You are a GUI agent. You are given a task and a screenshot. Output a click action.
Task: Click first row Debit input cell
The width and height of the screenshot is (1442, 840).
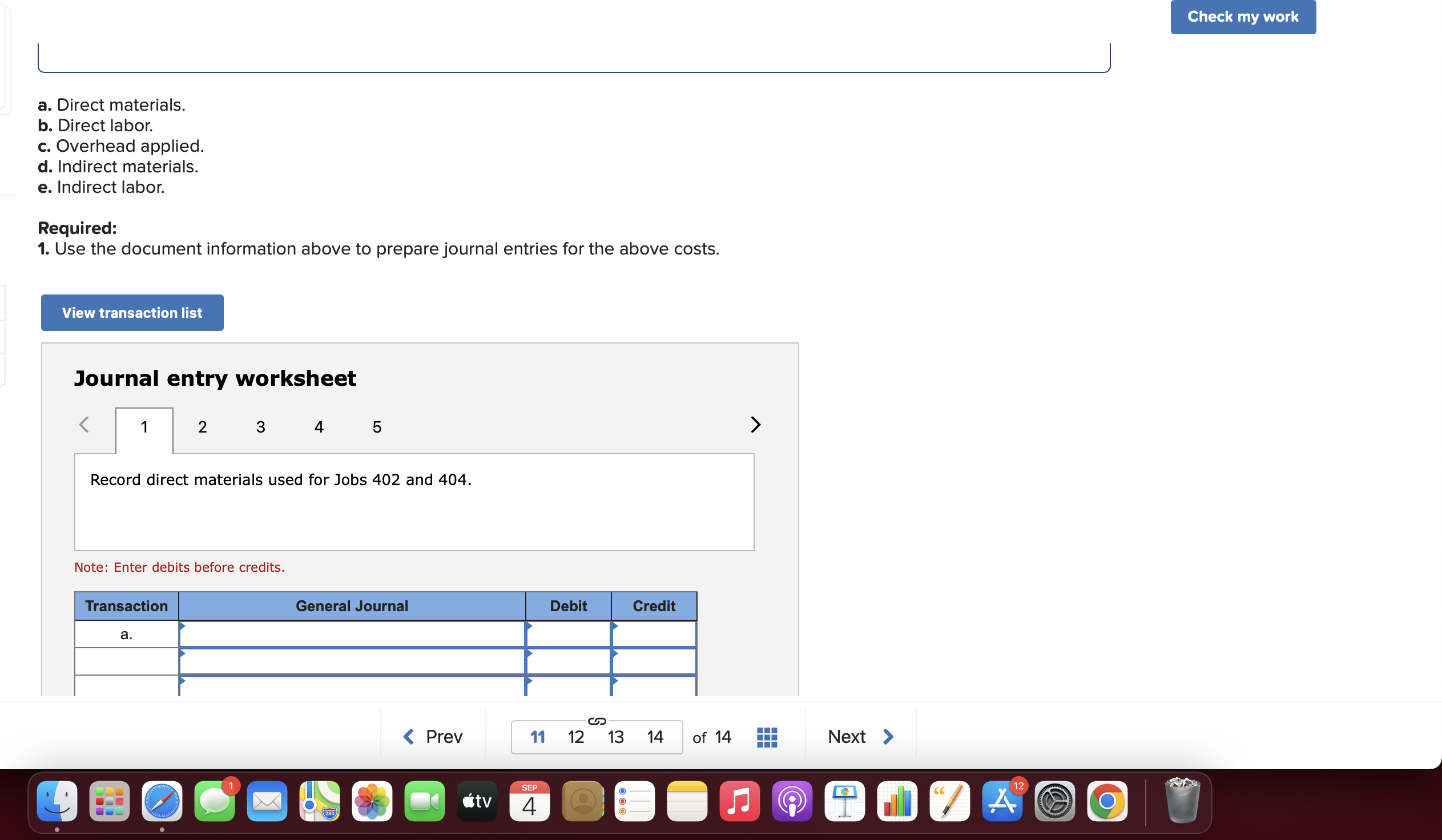click(x=568, y=634)
